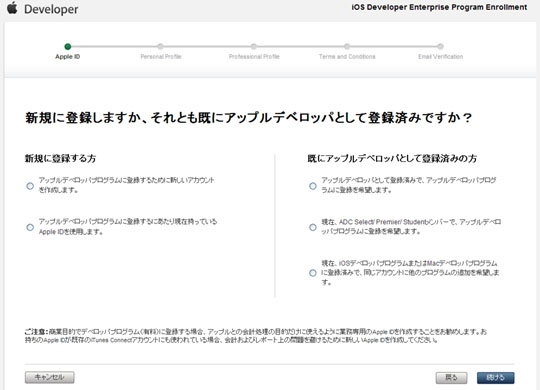
Task: Click the 新規に登録する方 heading
Action: click(60, 158)
